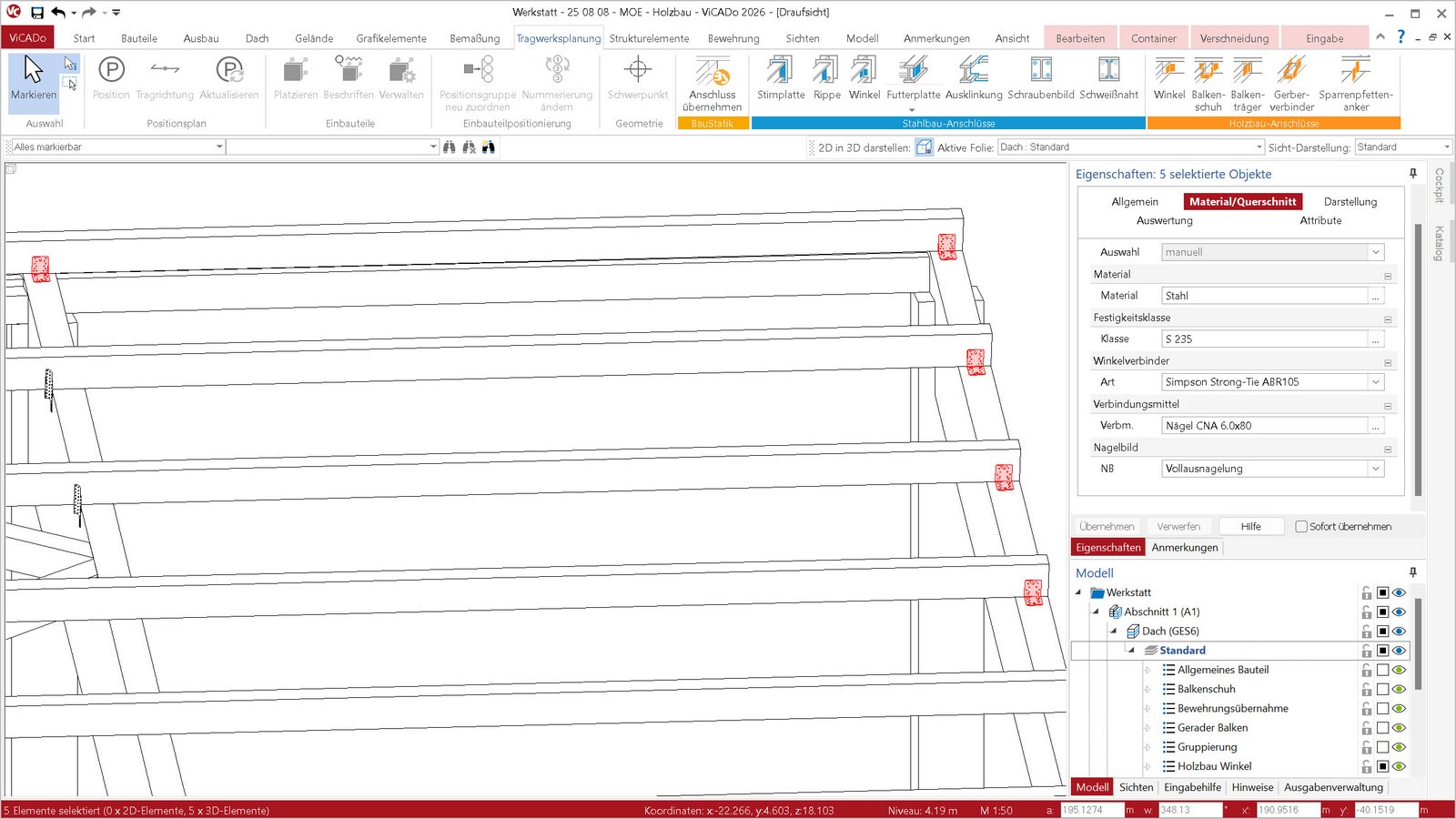
Task: Toggle visibility of Gerader Balken layer
Action: tap(1400, 728)
